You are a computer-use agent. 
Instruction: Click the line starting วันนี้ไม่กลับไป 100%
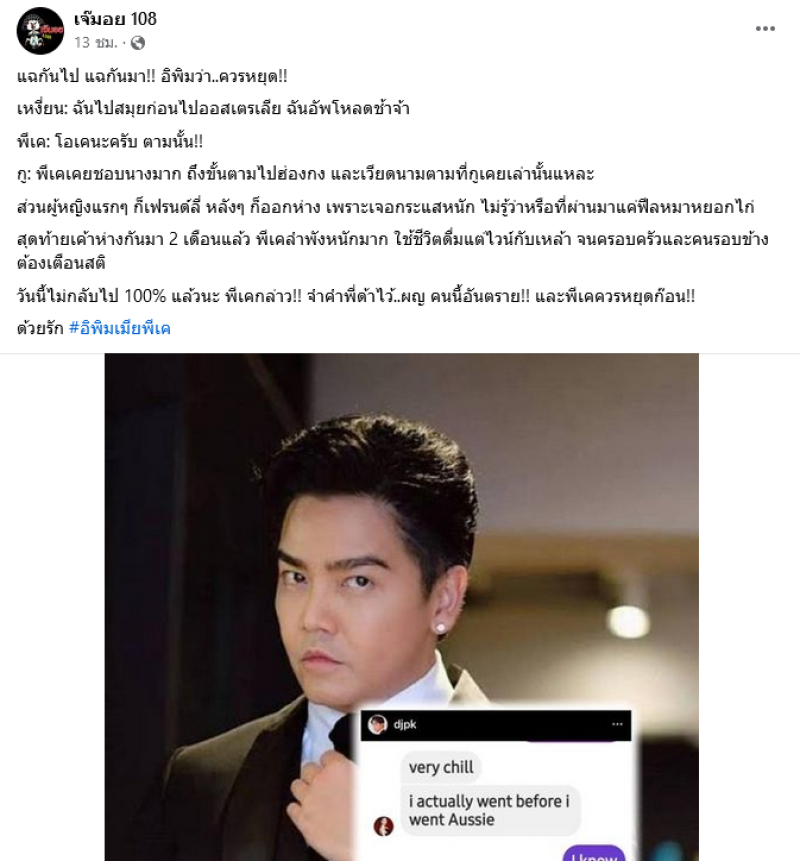point(356,296)
